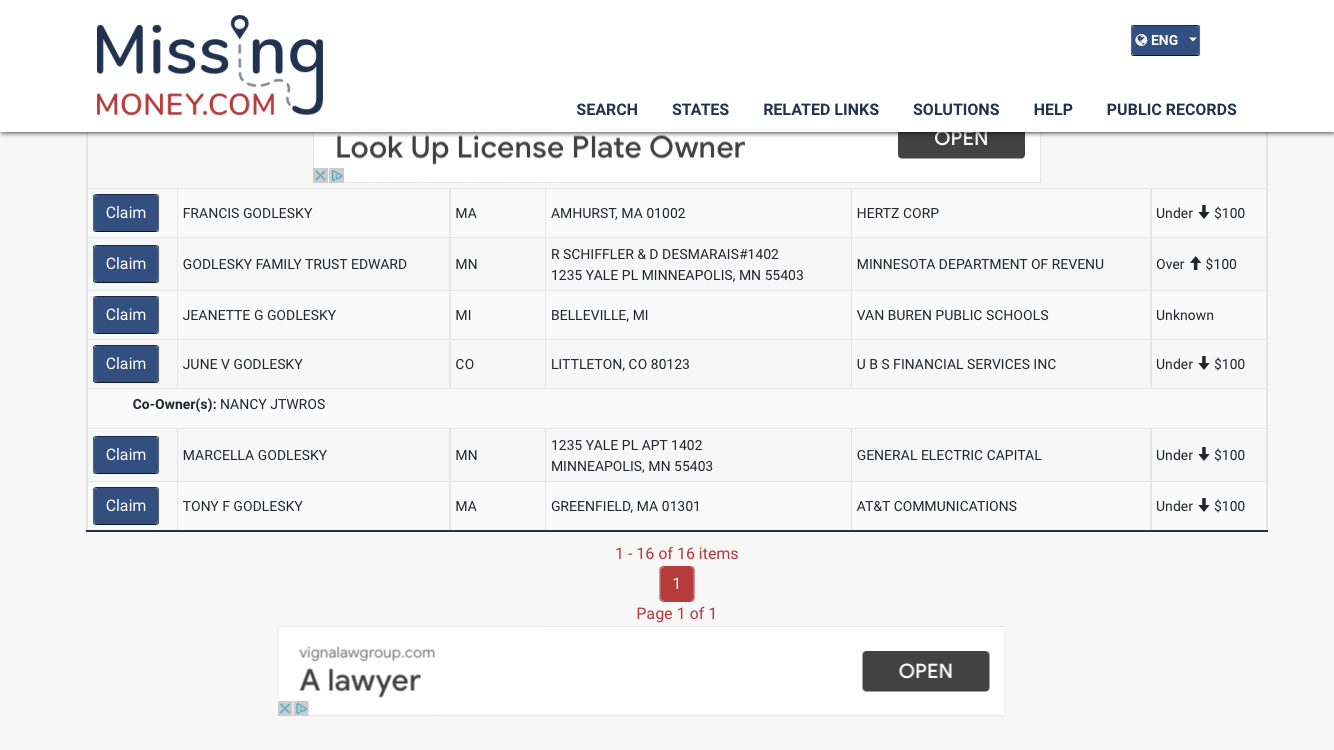Close the lawyer ad X icon
The height and width of the screenshot is (750, 1334).
285,708
